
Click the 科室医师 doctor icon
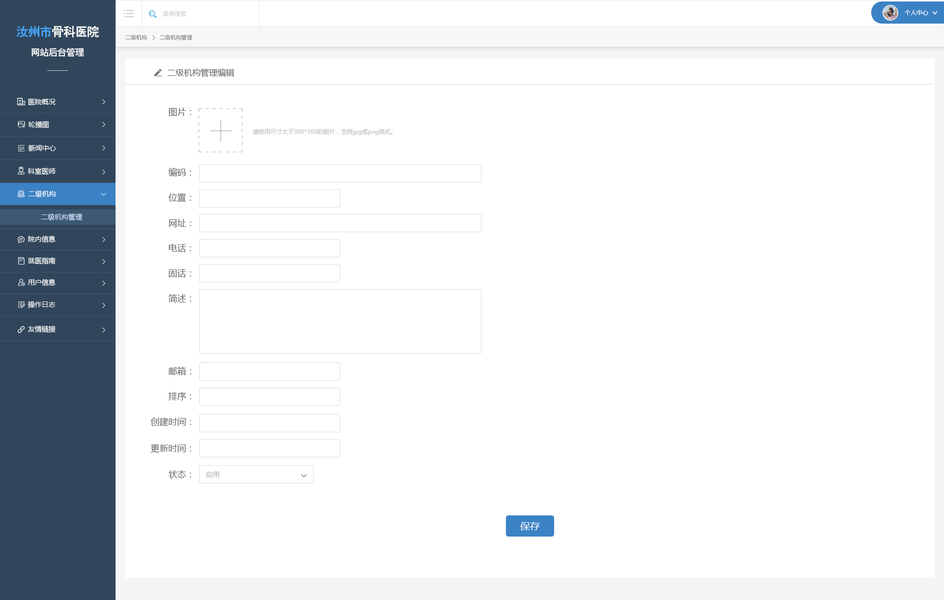[x=21, y=171]
